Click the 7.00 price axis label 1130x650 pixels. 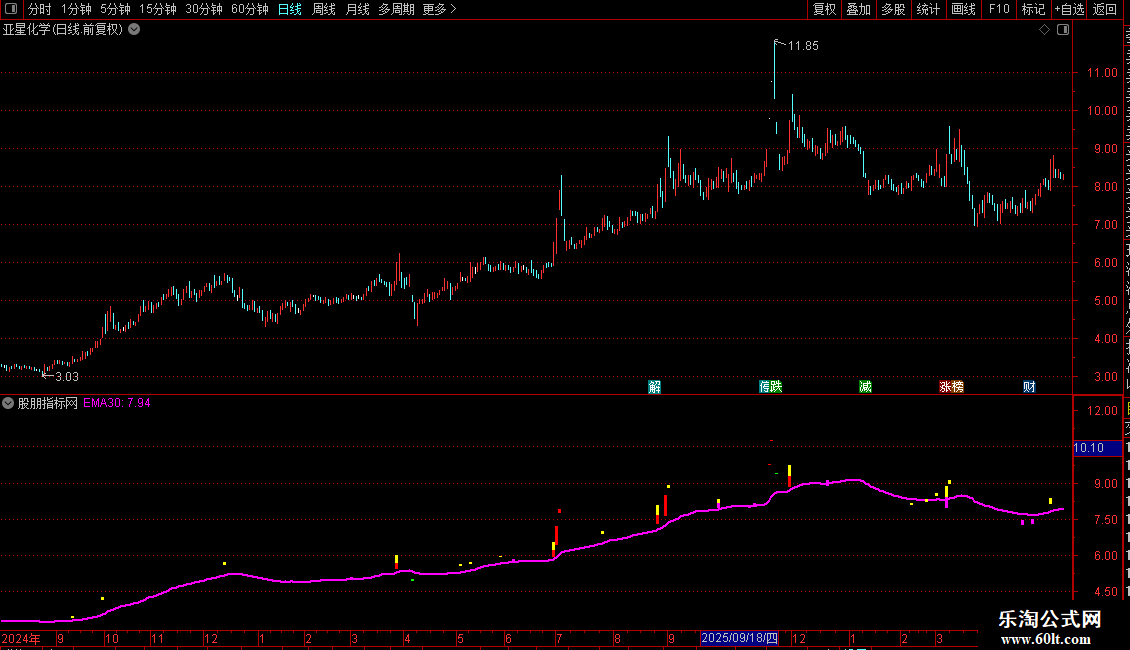pos(1105,224)
